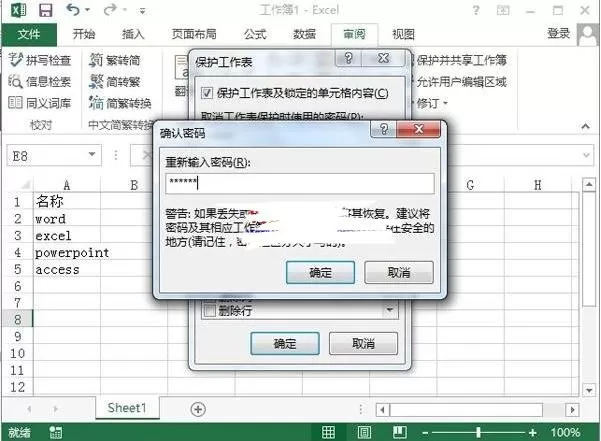Image resolution: width=601 pixels, height=441 pixels.
Task: Click 确定 in 保护工作表 dialog
Action: (x=285, y=343)
